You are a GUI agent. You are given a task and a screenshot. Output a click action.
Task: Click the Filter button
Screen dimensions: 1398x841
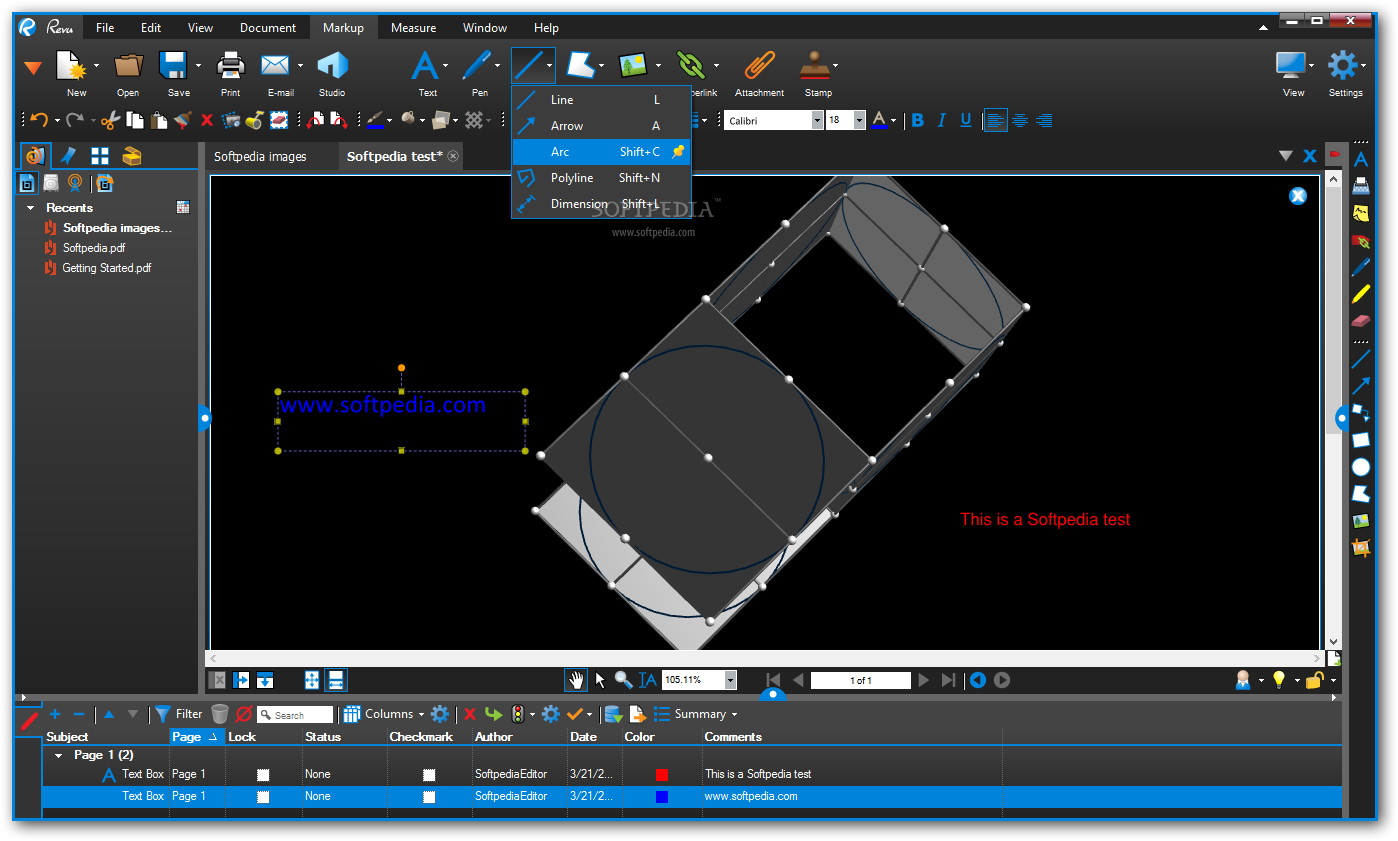coord(178,714)
